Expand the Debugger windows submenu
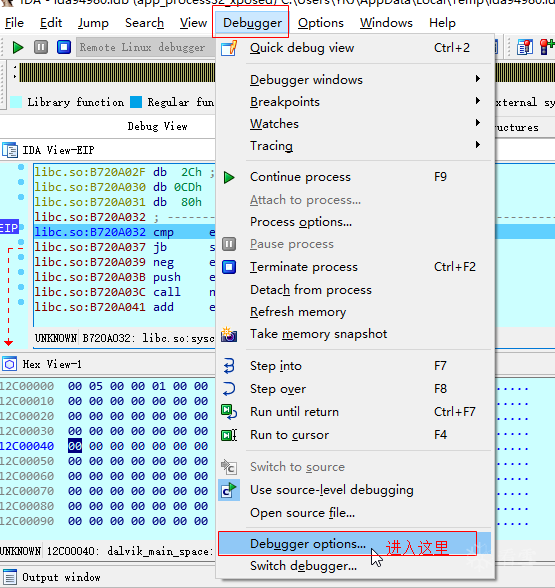Image resolution: width=555 pixels, height=588 pixels. tap(355, 80)
